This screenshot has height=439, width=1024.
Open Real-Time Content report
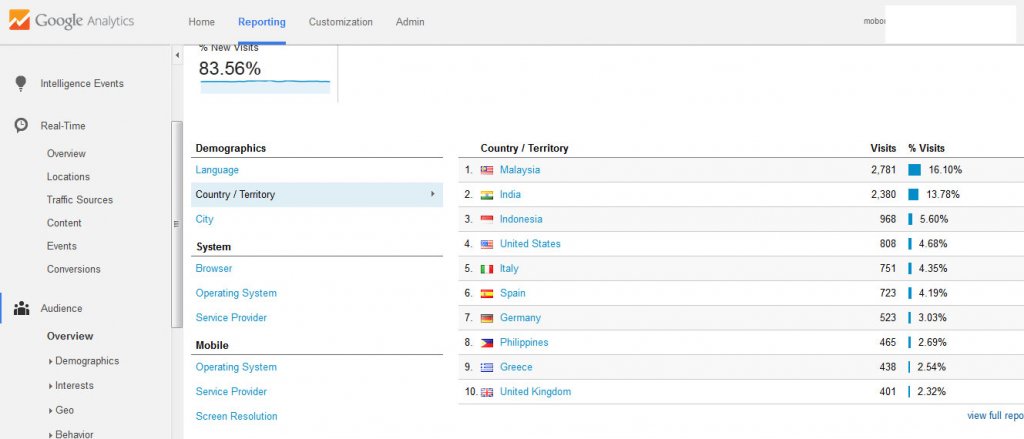coord(64,223)
